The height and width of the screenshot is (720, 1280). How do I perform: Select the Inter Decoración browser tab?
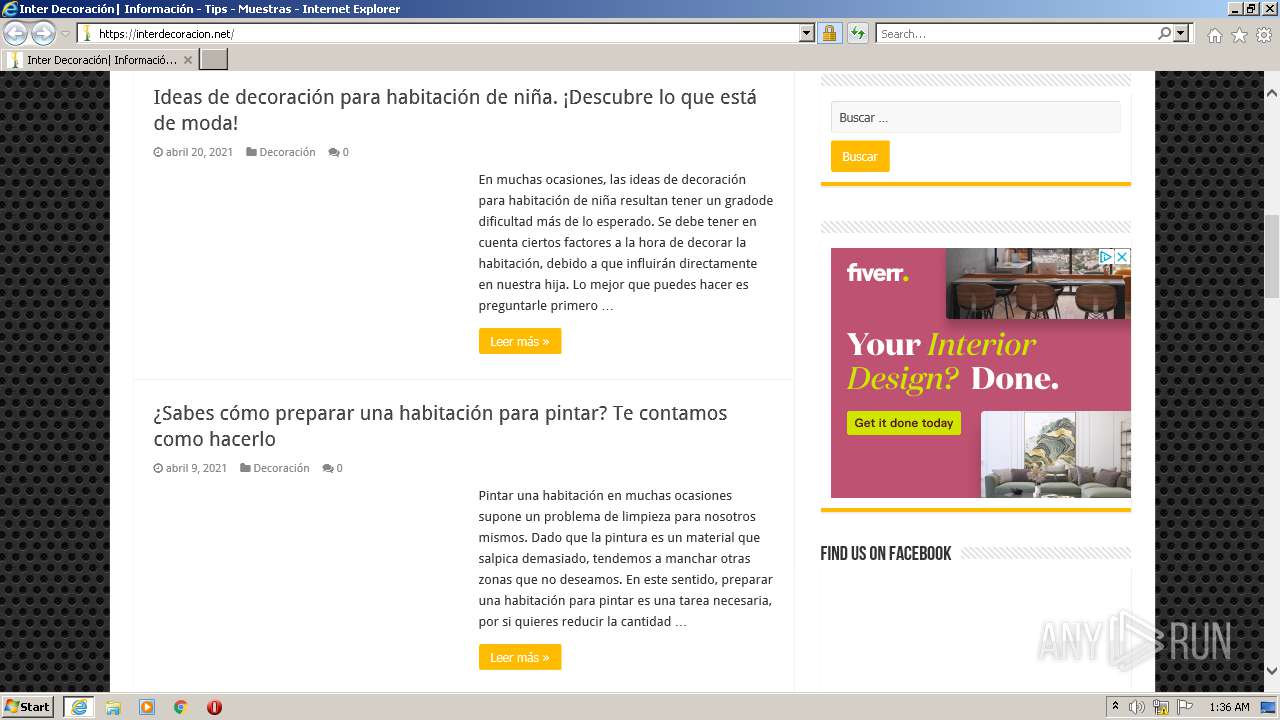coord(100,60)
